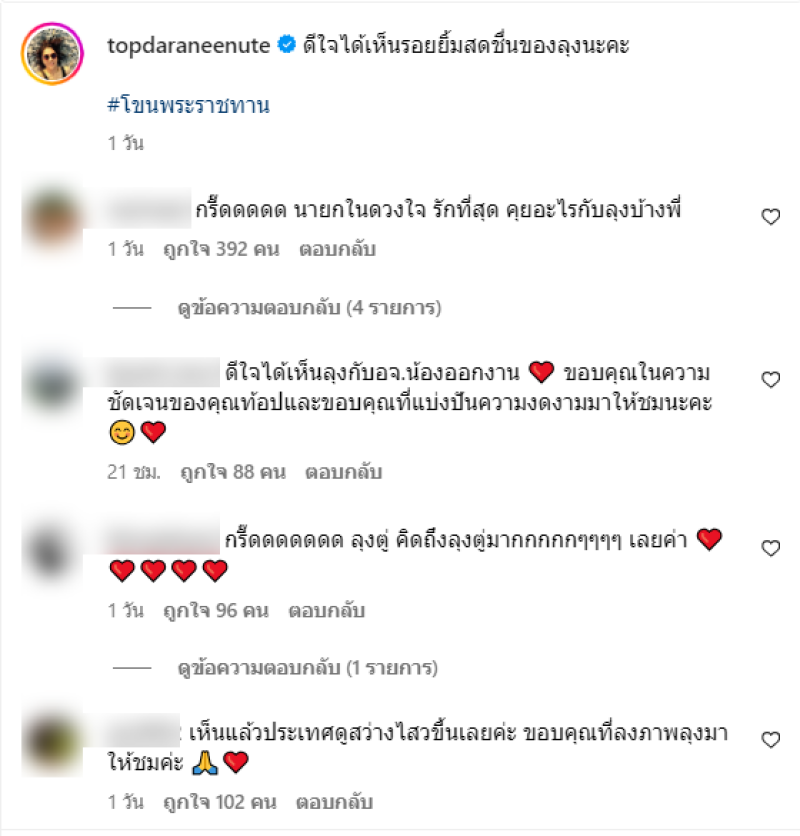Image resolution: width=800 pixels, height=836 pixels.
Task: View the list of 88 likes
Action: pos(233,472)
